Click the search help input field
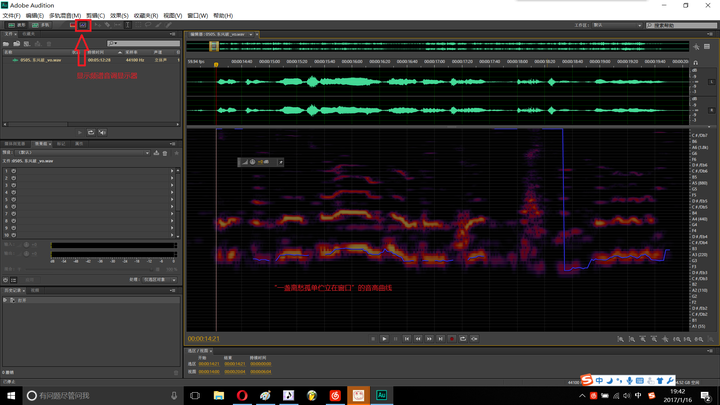Screen dimensions: 720x405 681,25
